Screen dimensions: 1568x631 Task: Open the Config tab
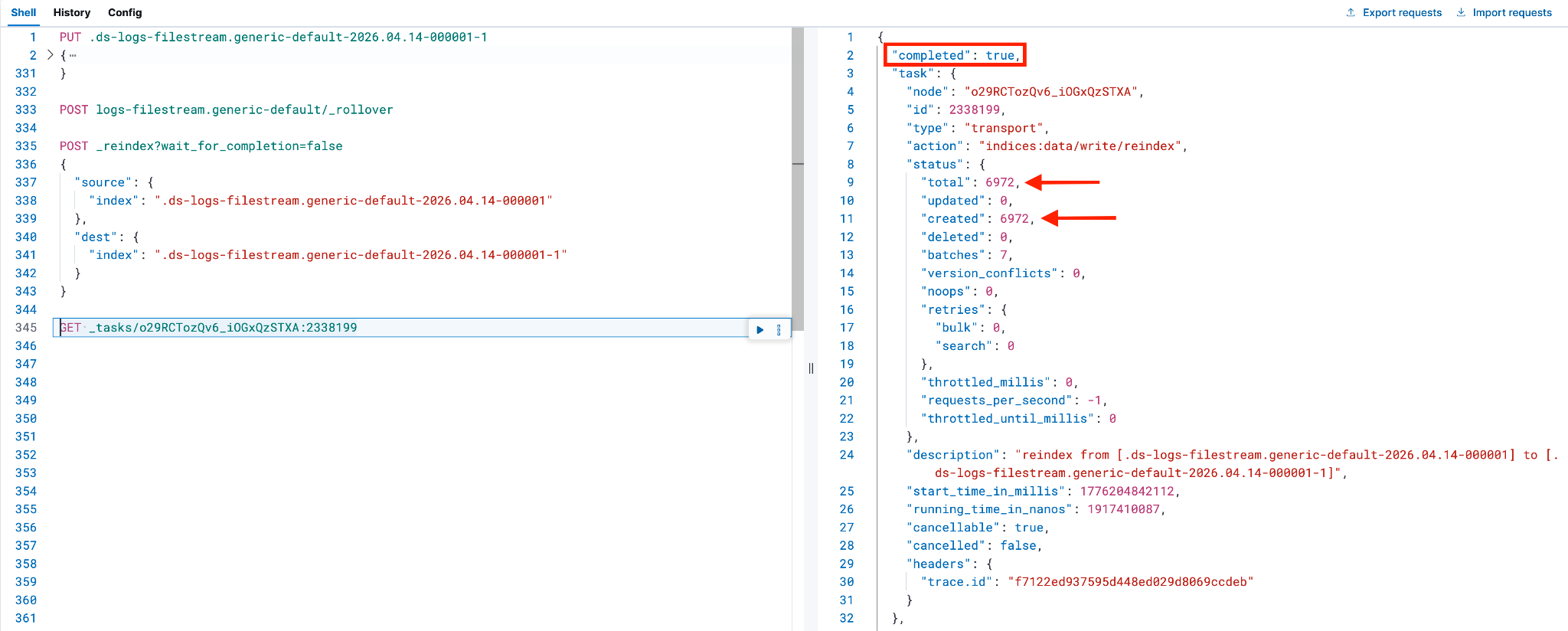tap(125, 13)
